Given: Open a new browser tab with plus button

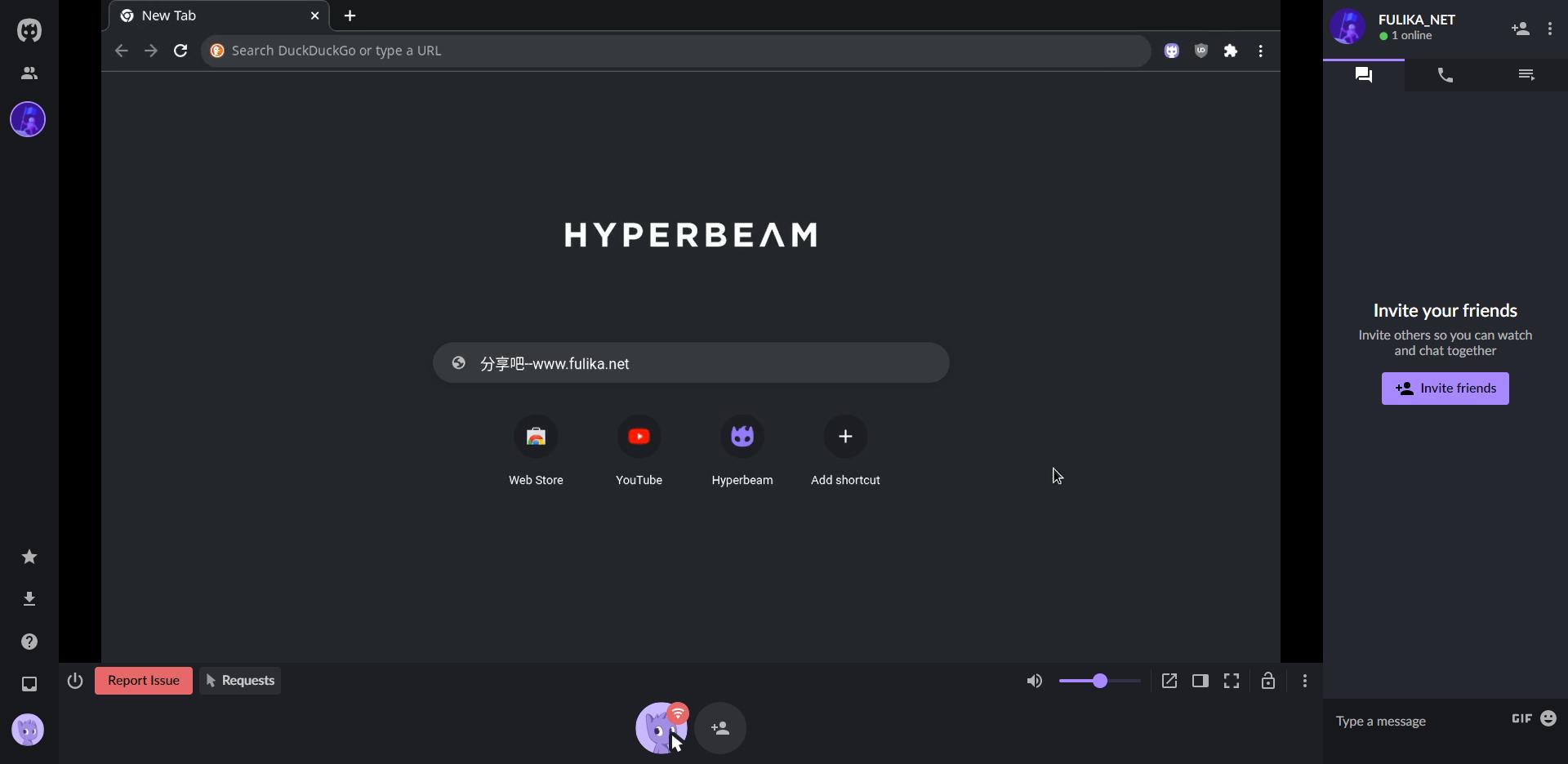Looking at the screenshot, I should 350,16.
